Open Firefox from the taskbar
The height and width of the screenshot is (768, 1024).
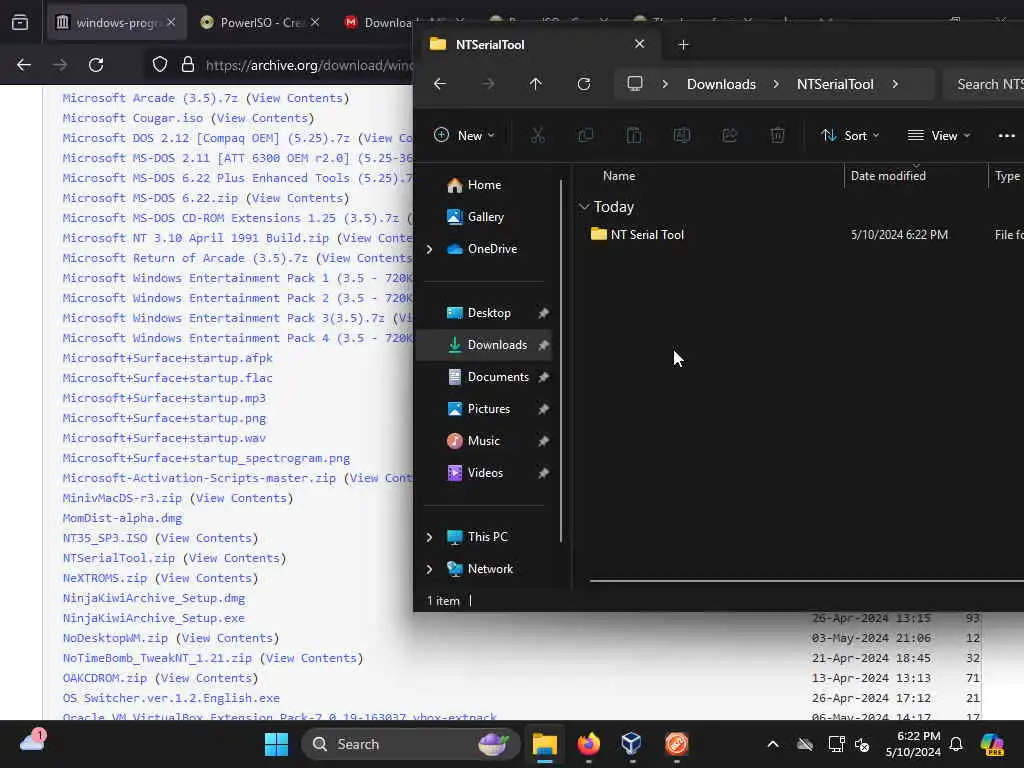(x=588, y=744)
